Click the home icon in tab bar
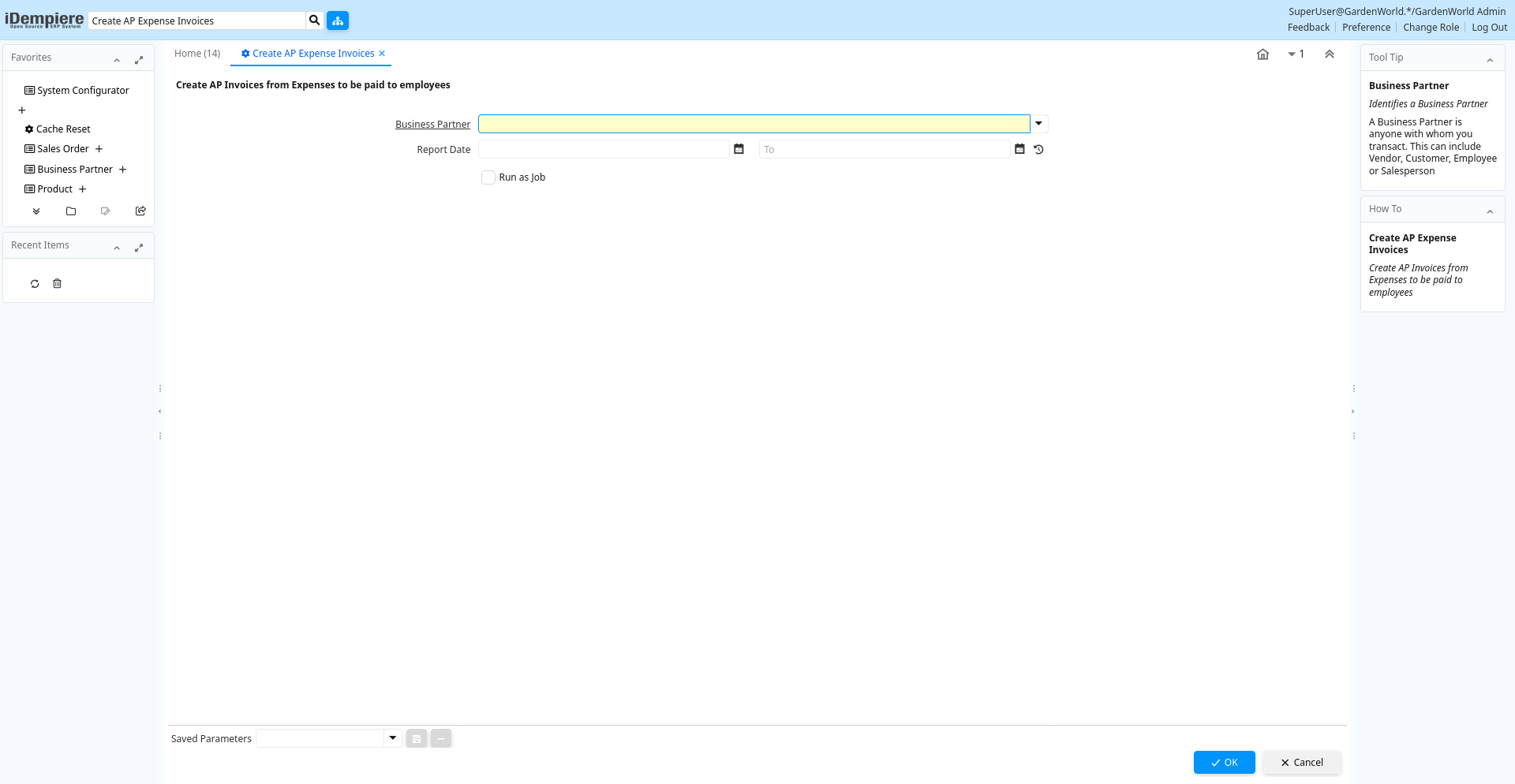 click(x=1262, y=54)
